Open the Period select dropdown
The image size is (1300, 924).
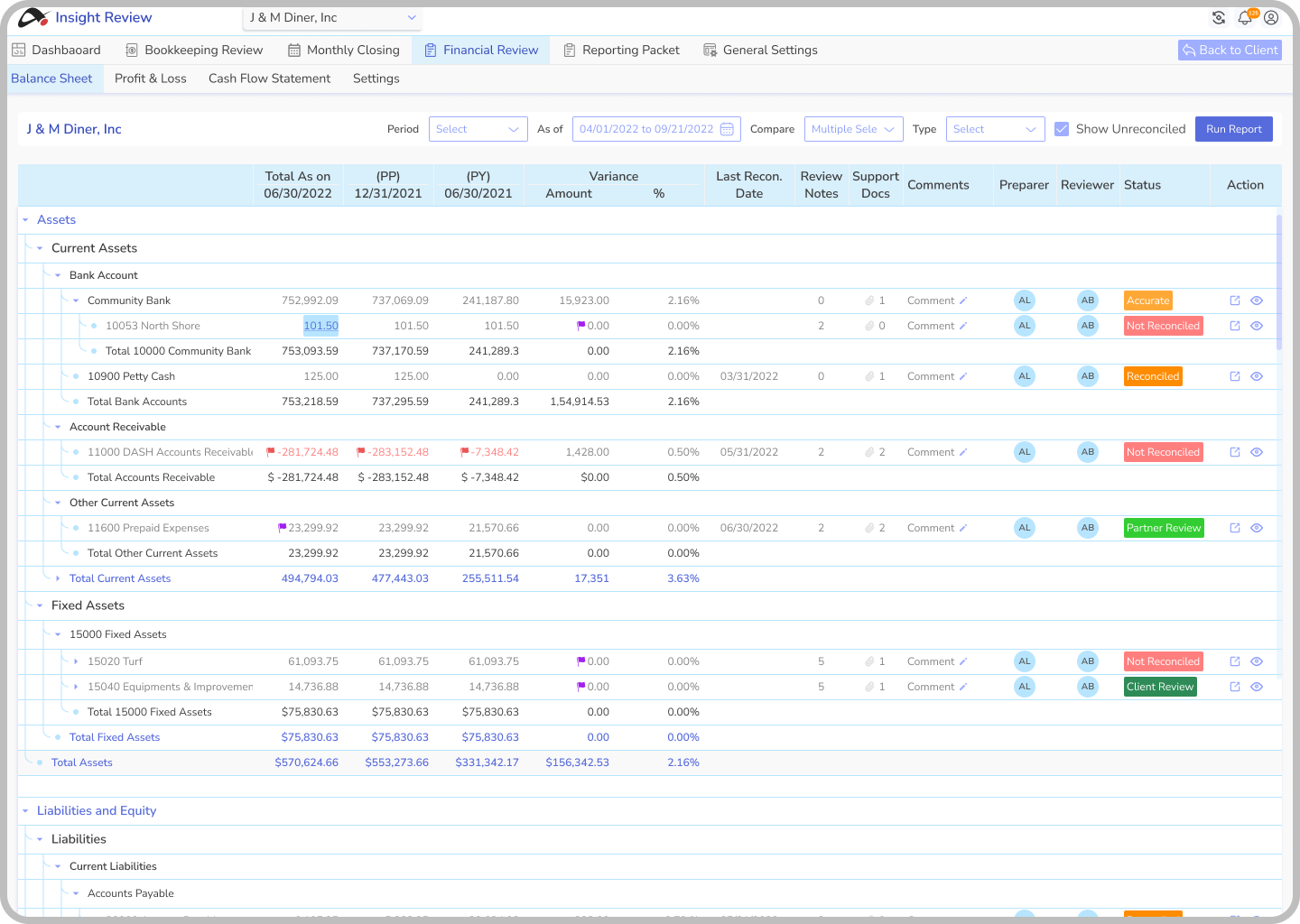(x=478, y=129)
